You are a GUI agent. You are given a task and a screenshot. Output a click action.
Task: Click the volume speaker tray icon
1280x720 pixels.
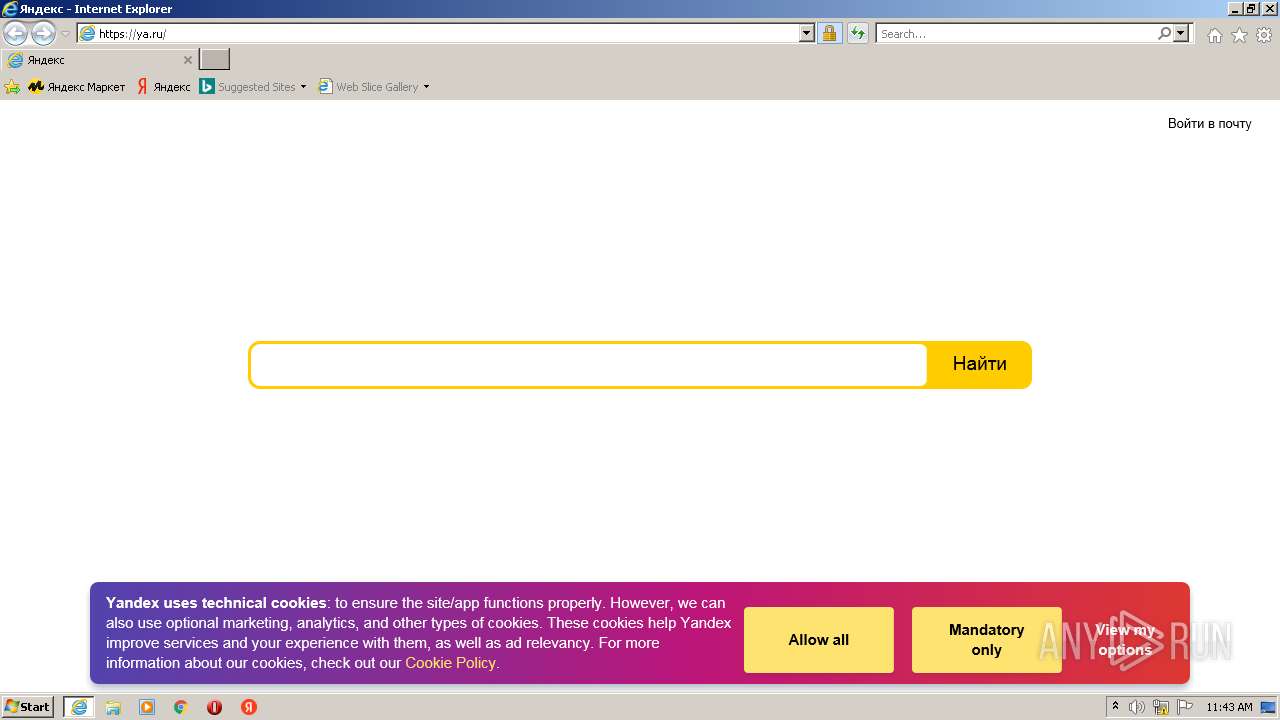tap(1137, 707)
